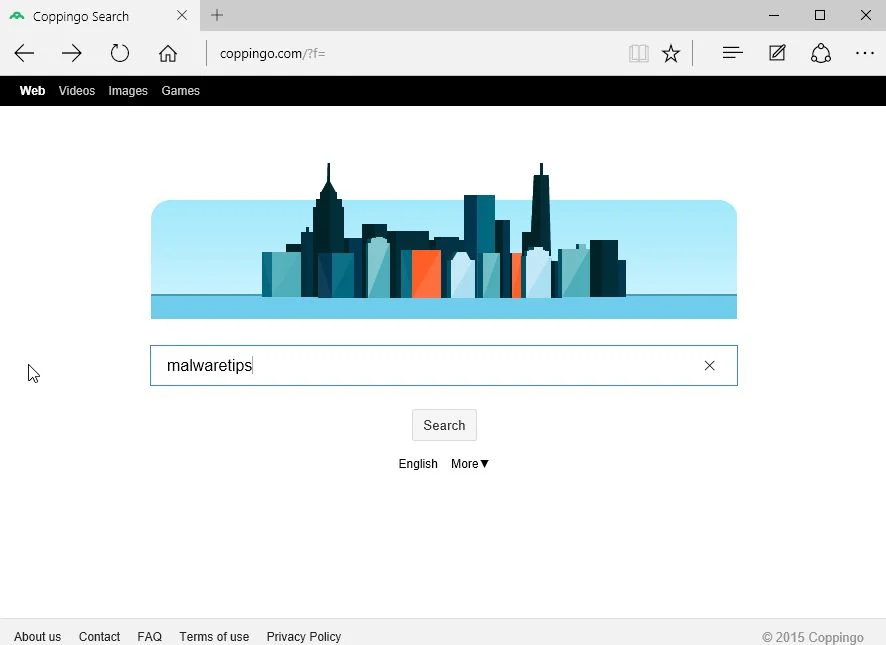Open the Share icon
This screenshot has width=886, height=645.
(x=820, y=53)
